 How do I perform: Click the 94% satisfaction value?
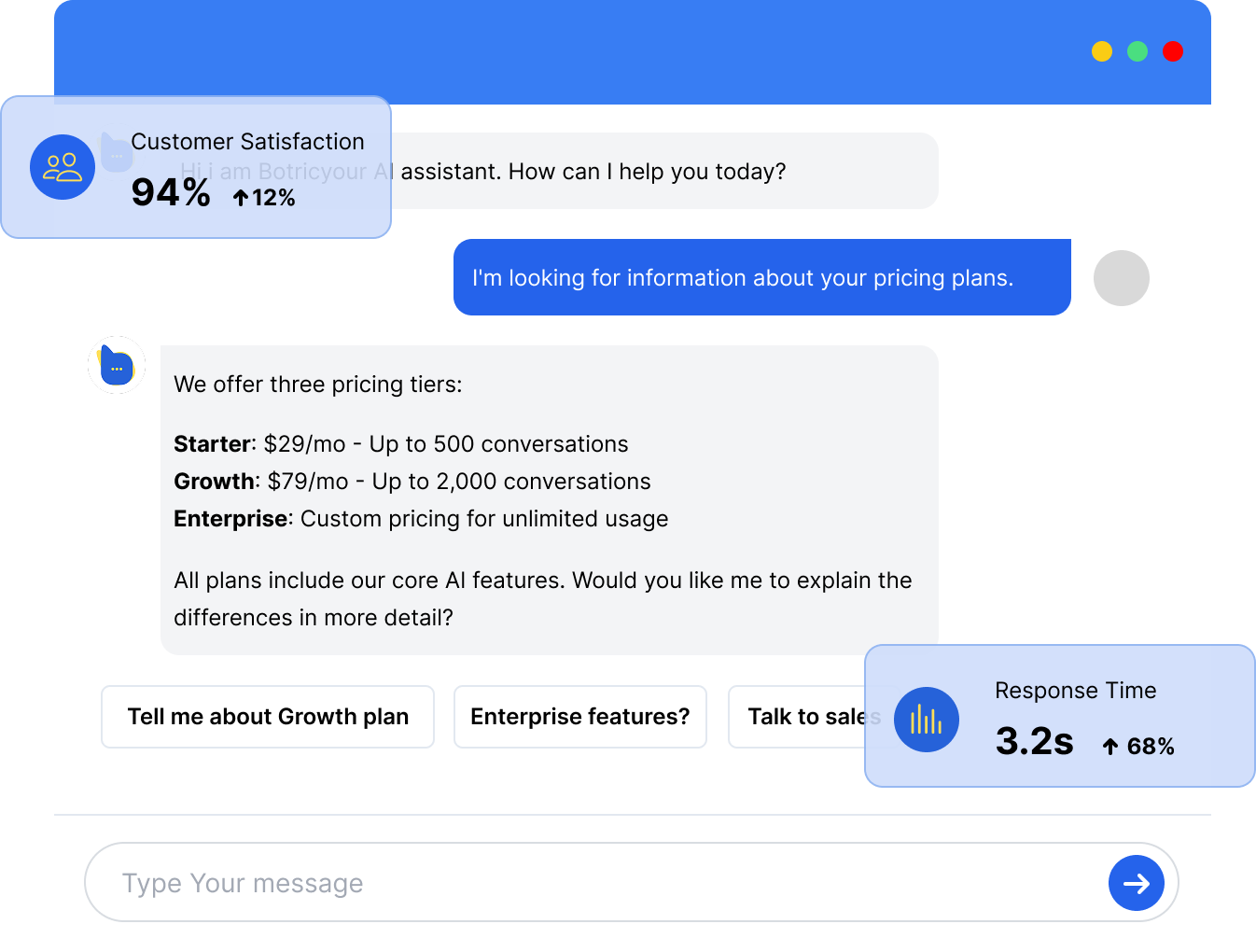171,193
